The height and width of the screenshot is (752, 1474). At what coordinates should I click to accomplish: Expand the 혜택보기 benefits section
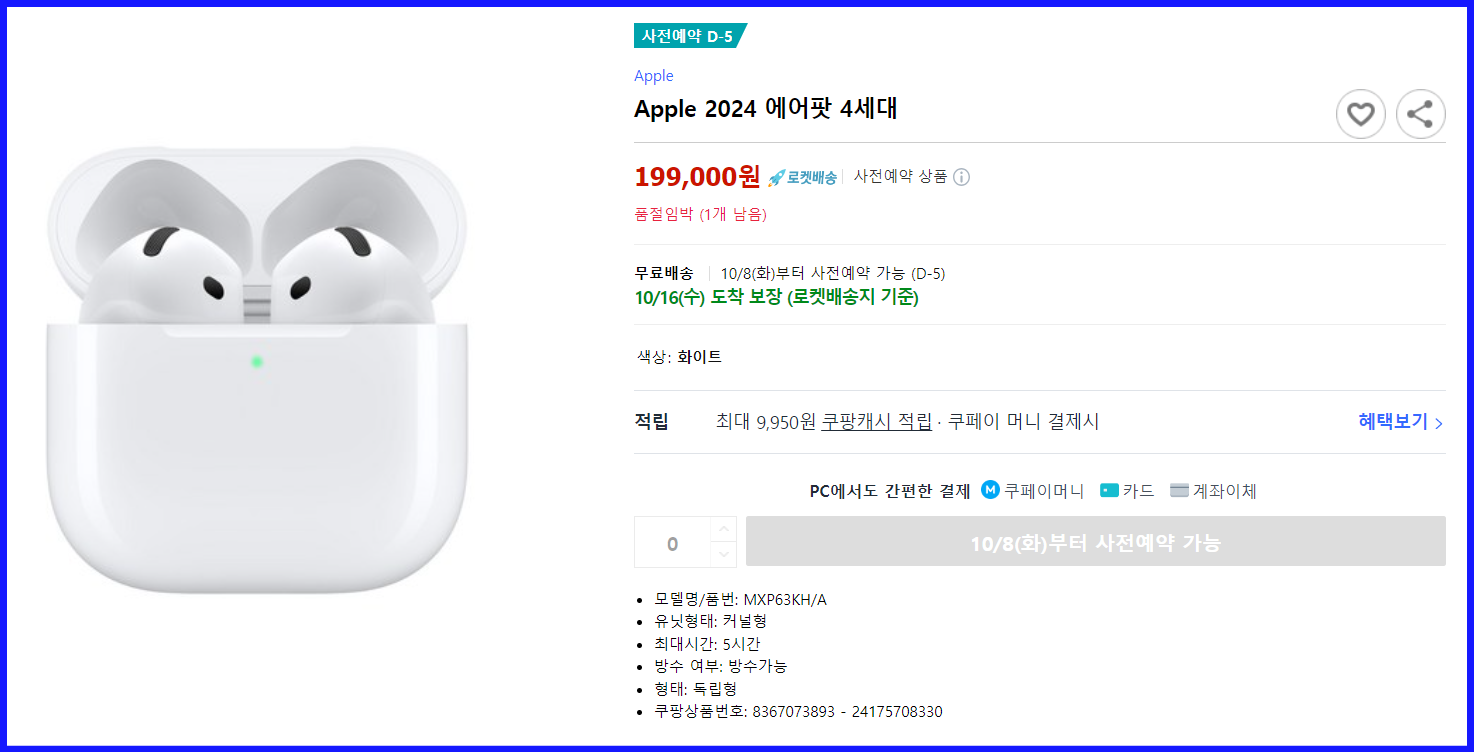pos(1397,421)
